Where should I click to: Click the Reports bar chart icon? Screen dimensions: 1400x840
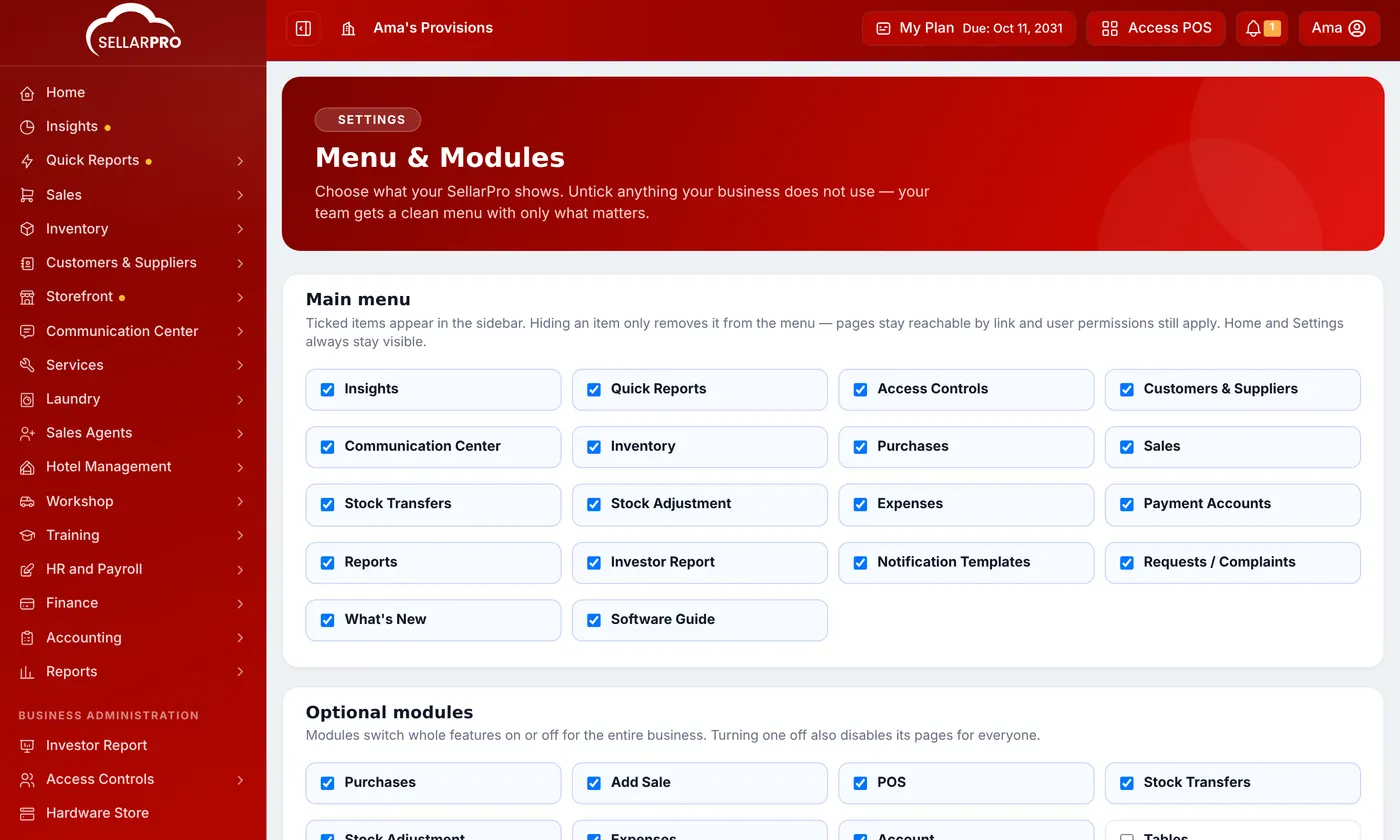[x=27, y=672]
